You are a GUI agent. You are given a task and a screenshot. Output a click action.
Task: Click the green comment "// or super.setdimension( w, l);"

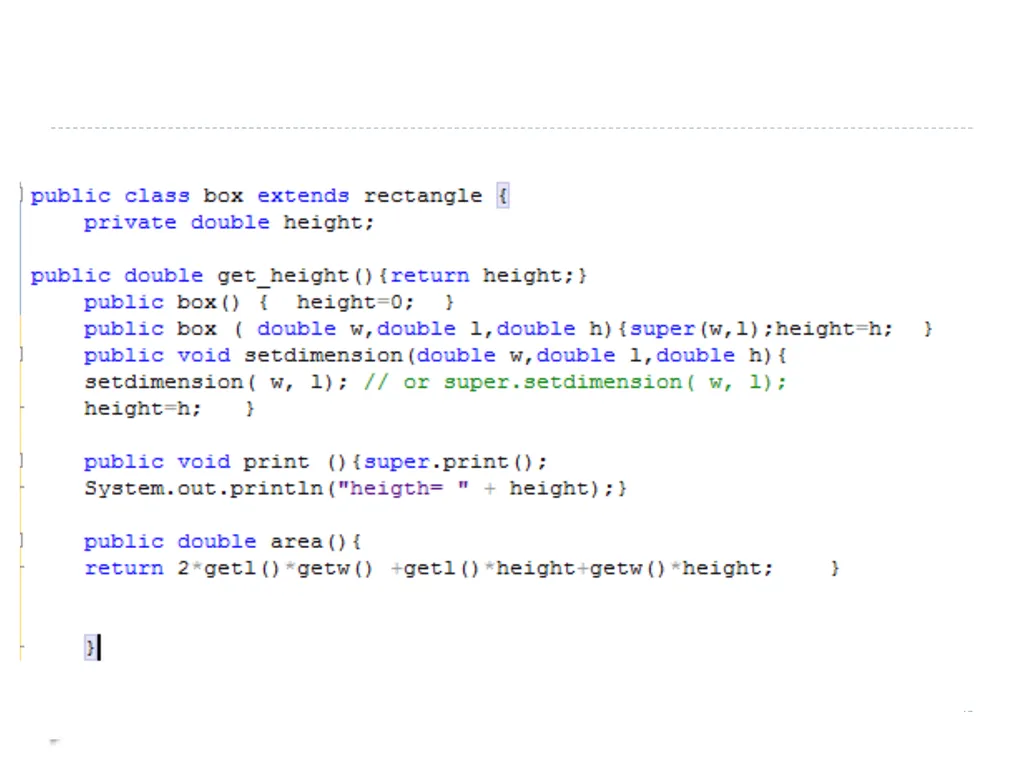coord(575,383)
